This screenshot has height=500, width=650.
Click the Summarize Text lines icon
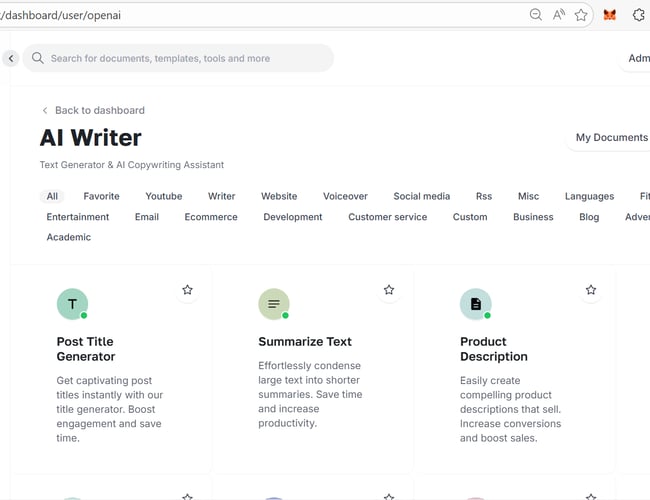[x=274, y=304]
